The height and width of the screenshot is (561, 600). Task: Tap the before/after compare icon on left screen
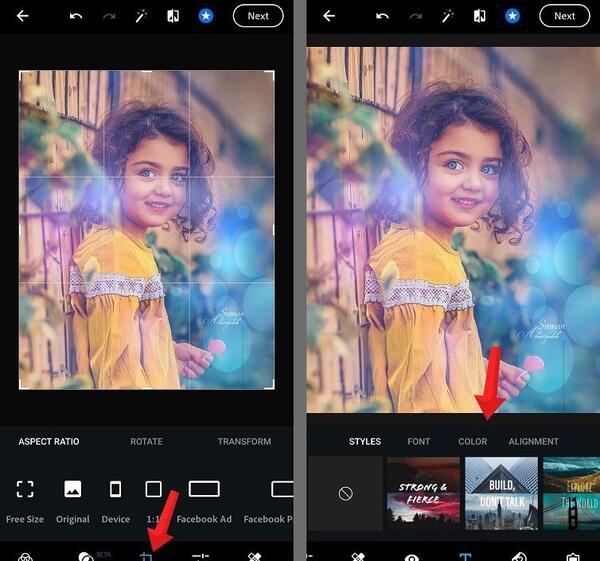click(x=173, y=16)
